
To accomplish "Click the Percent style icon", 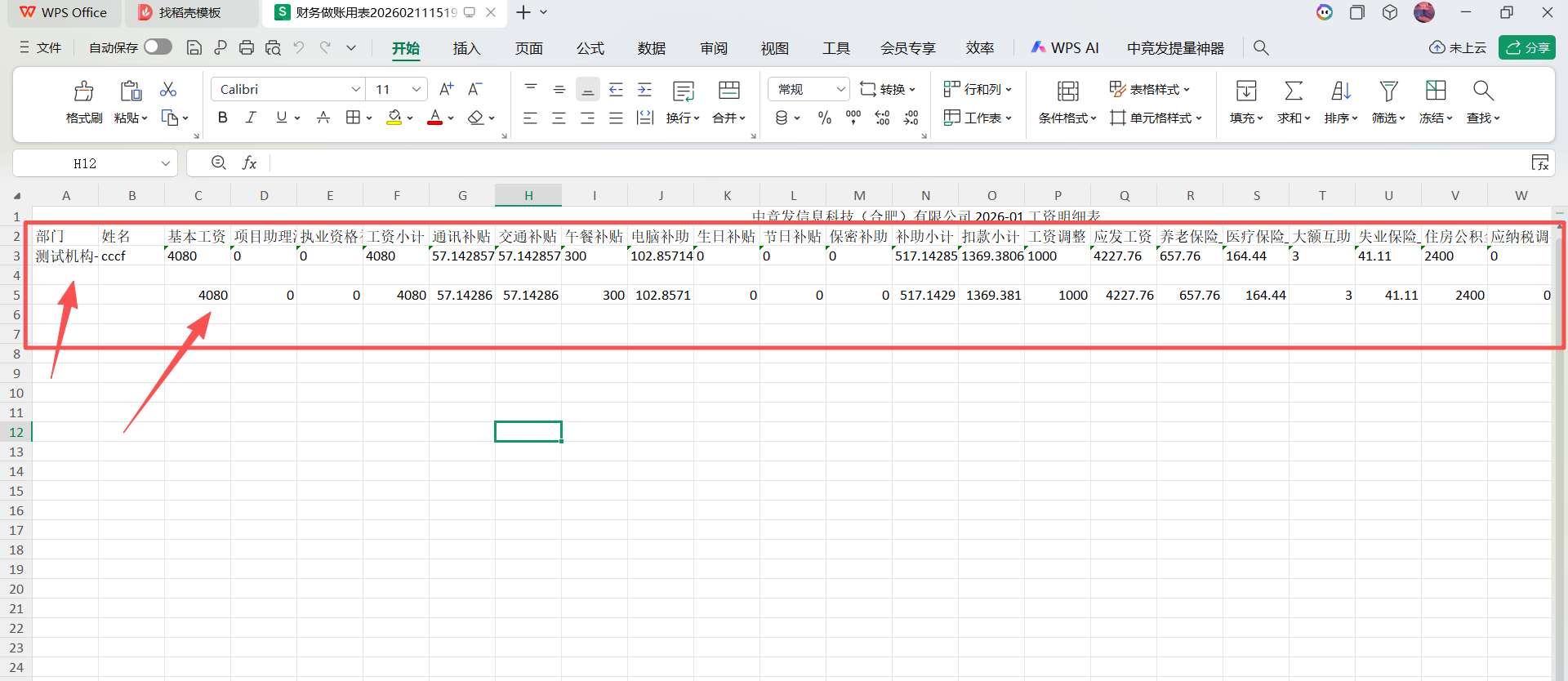I will [x=825, y=118].
